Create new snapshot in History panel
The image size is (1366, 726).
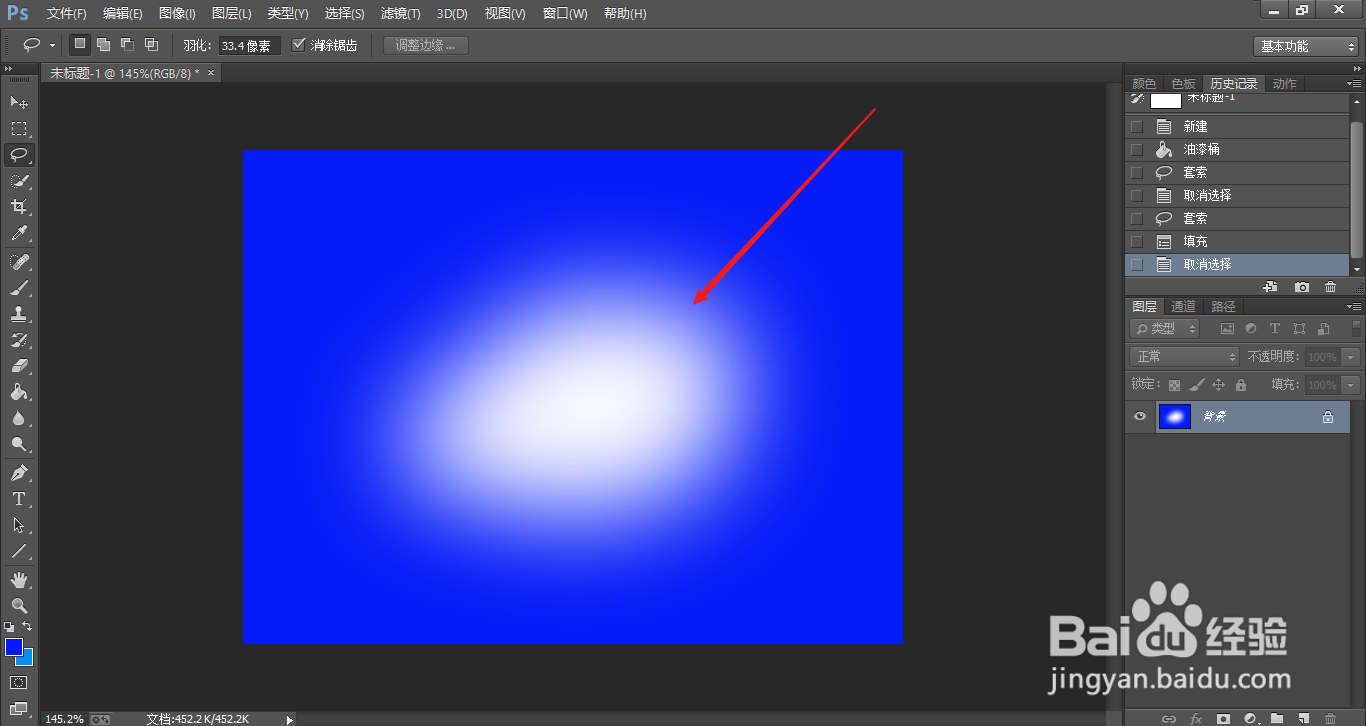pyautogui.click(x=1301, y=287)
